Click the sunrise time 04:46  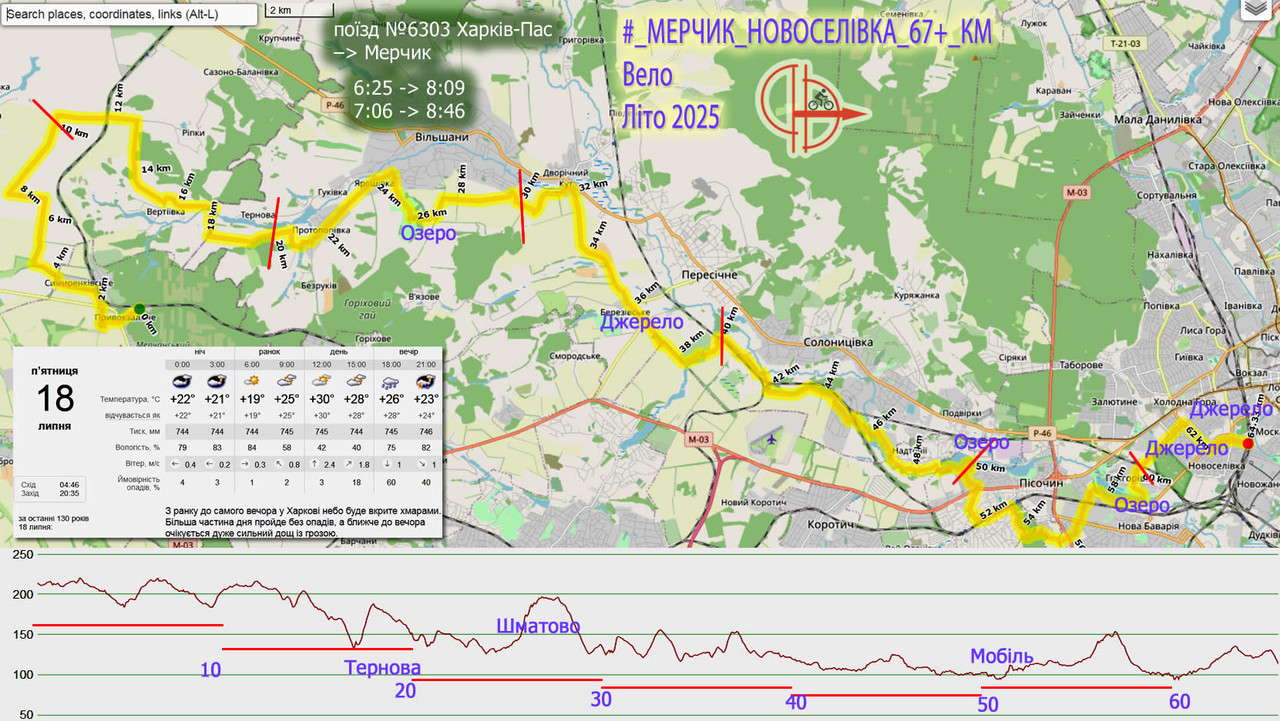[x=70, y=483]
